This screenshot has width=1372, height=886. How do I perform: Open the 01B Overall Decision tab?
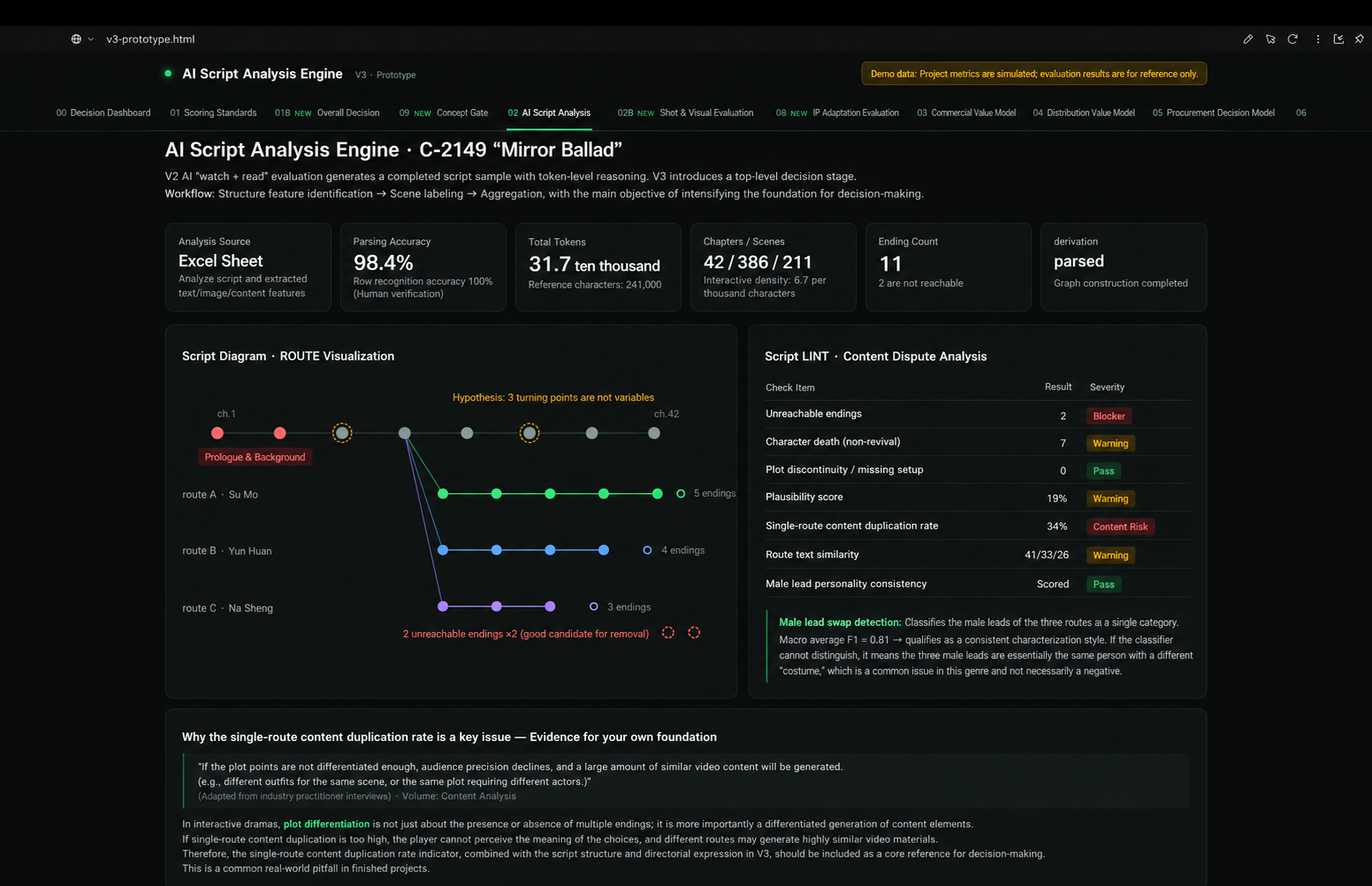[327, 113]
